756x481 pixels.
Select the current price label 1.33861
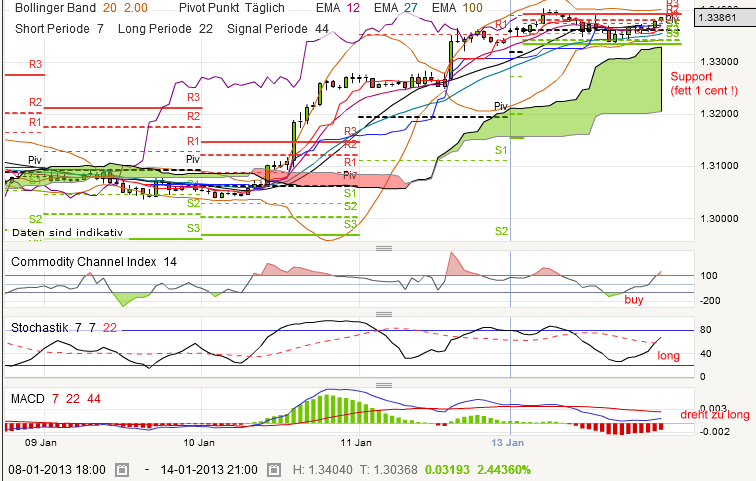pos(723,18)
